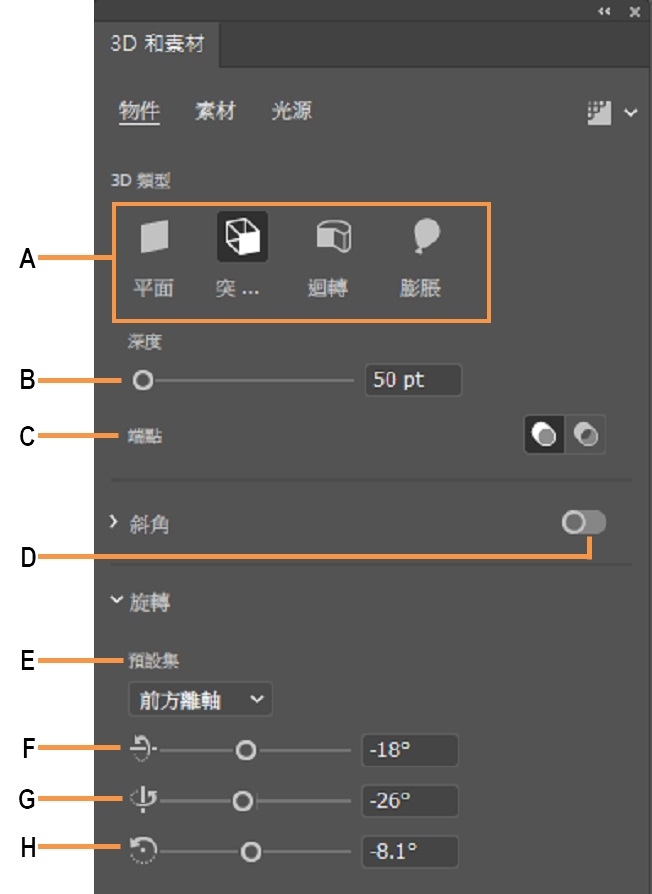Switch to the 素材 (Materials) tab
This screenshot has height=894, width=652.
coord(214,111)
